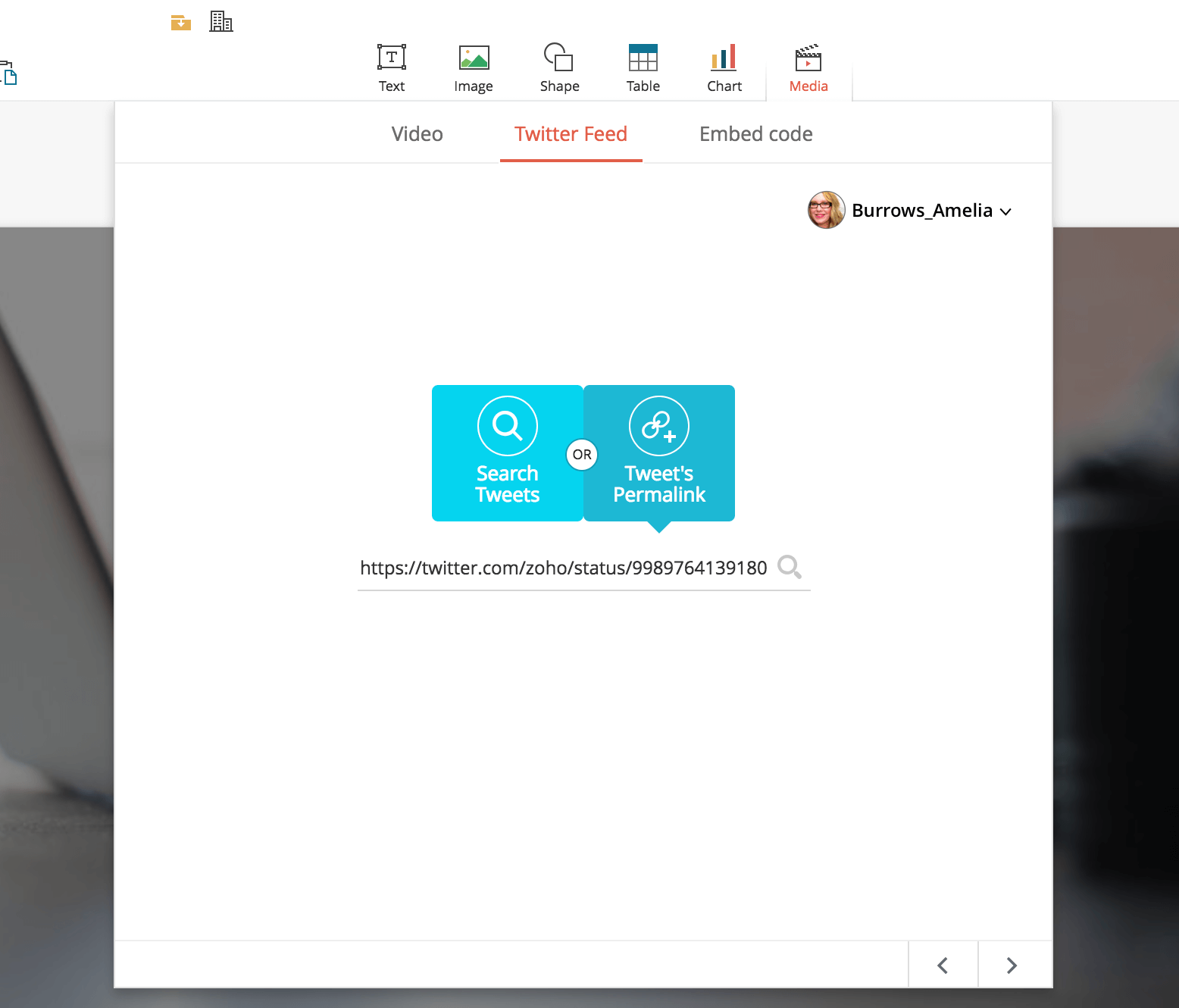
Task: Click the tweet permalink URL field
Action: click(564, 568)
